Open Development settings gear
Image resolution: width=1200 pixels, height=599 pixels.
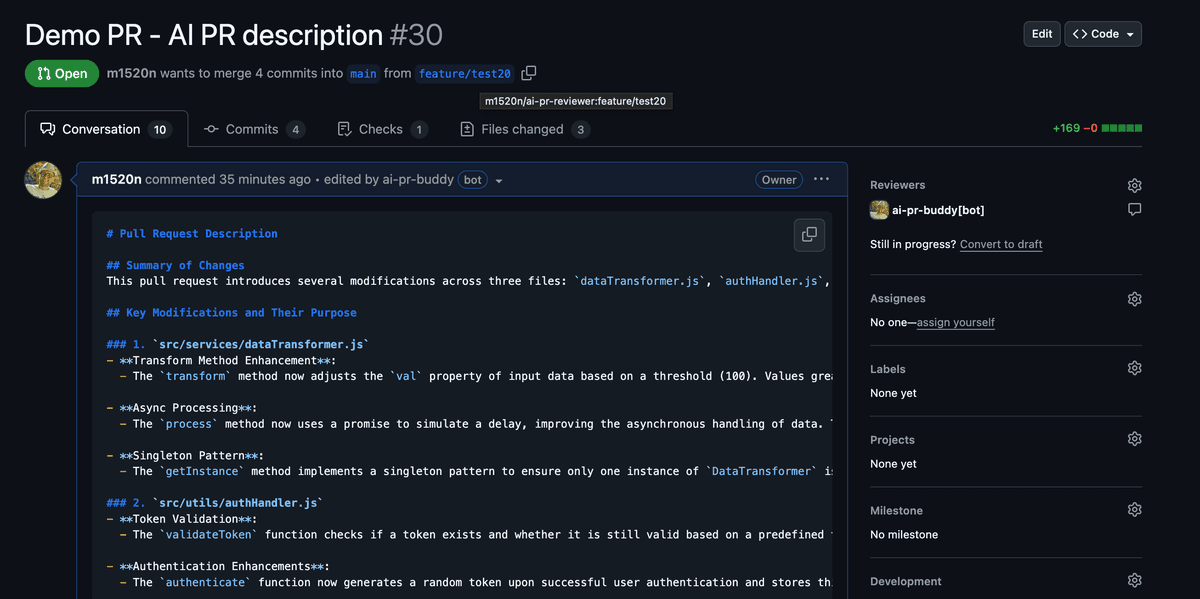click(x=1134, y=581)
